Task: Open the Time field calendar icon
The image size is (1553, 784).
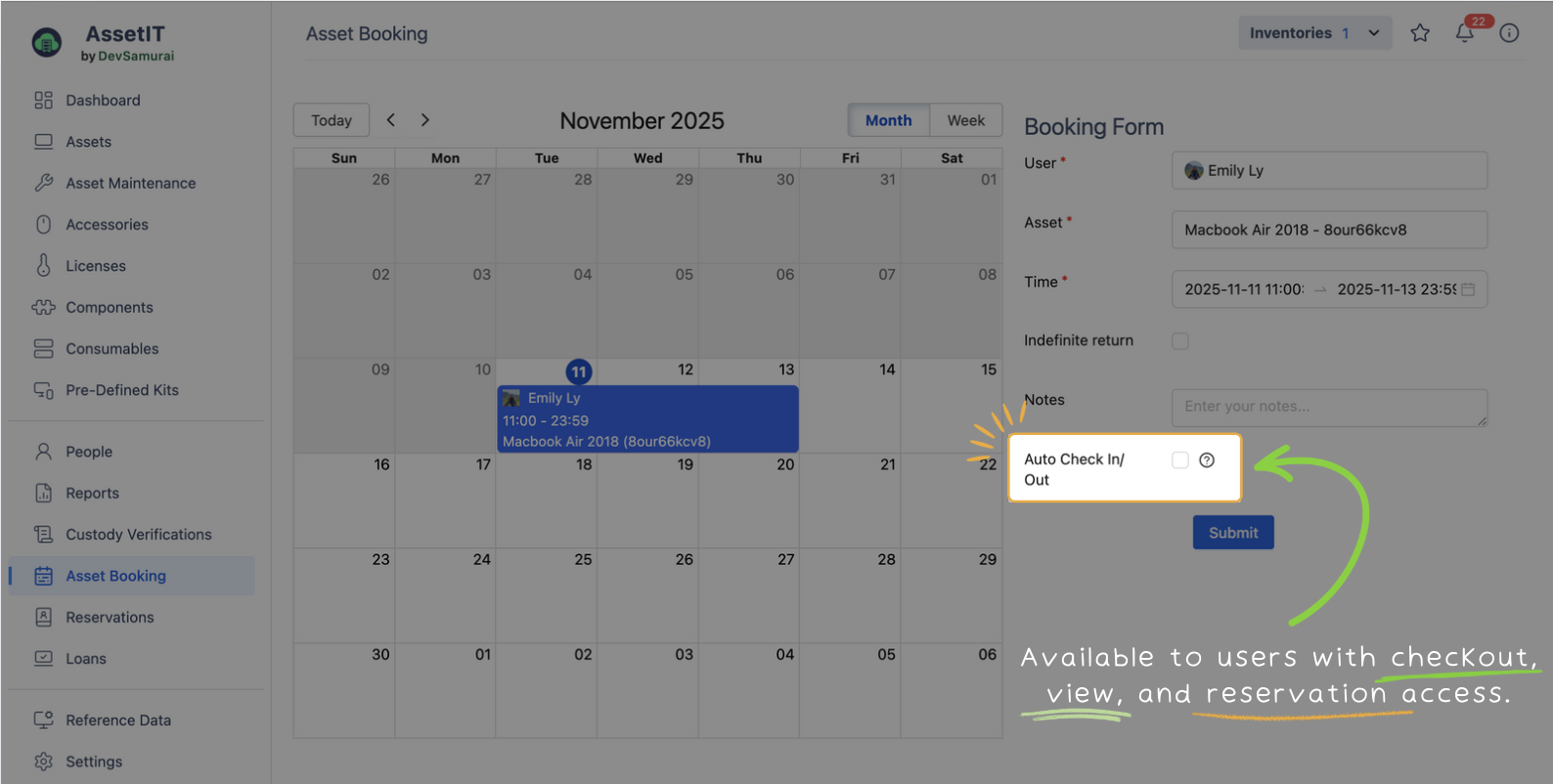Action: coord(1468,289)
